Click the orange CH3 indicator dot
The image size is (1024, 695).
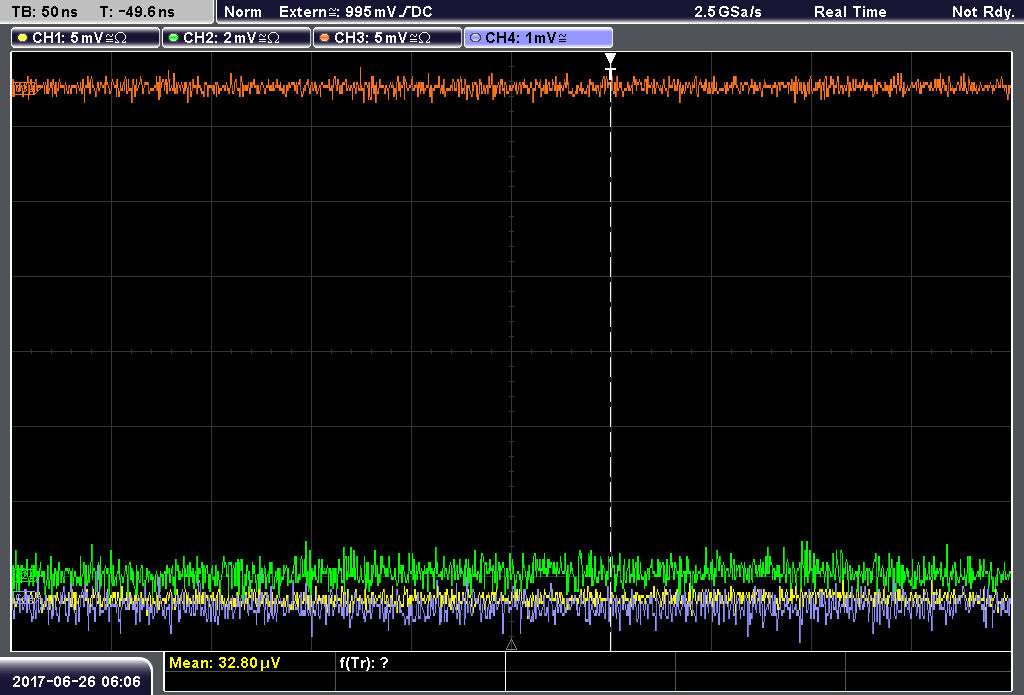[x=325, y=38]
